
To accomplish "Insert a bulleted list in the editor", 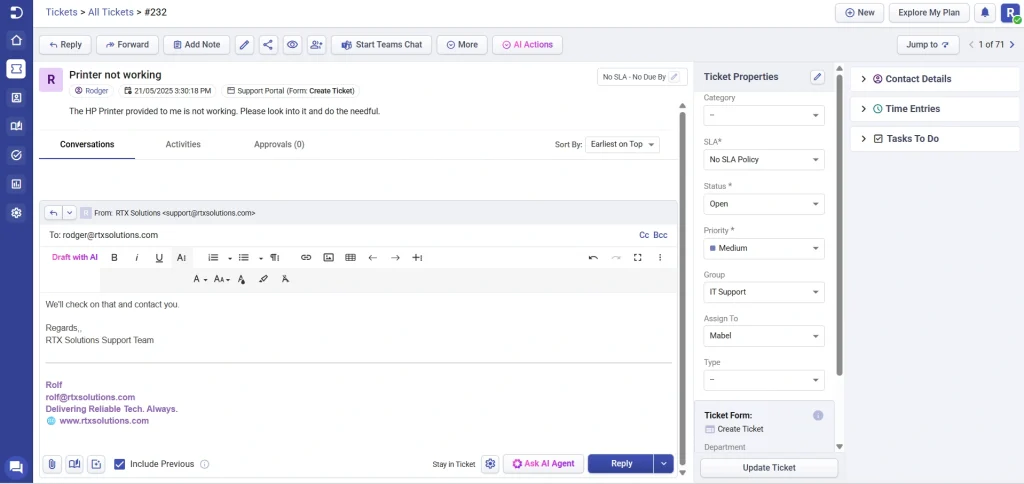I will pos(244,258).
